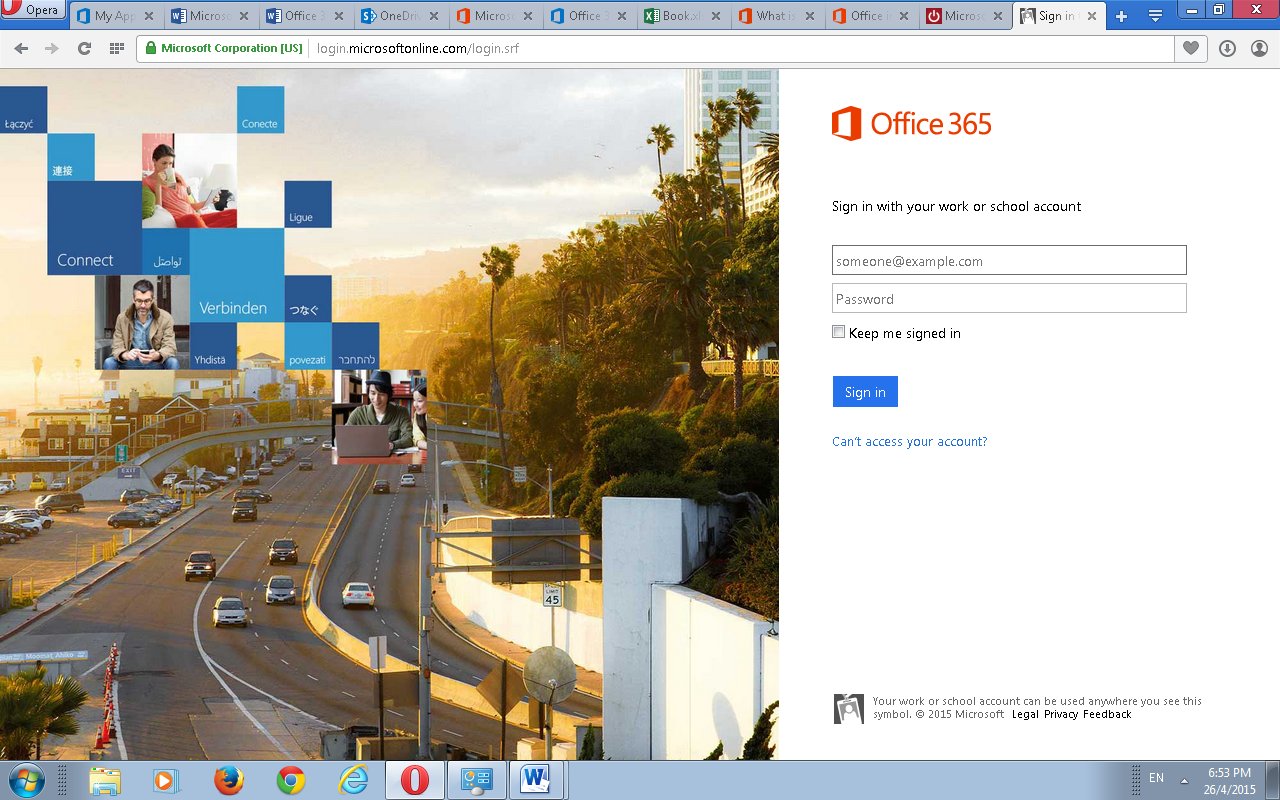Viewport: 1280px width, 800px height.
Task: Launch Firefox from the taskbar
Action: point(229,780)
